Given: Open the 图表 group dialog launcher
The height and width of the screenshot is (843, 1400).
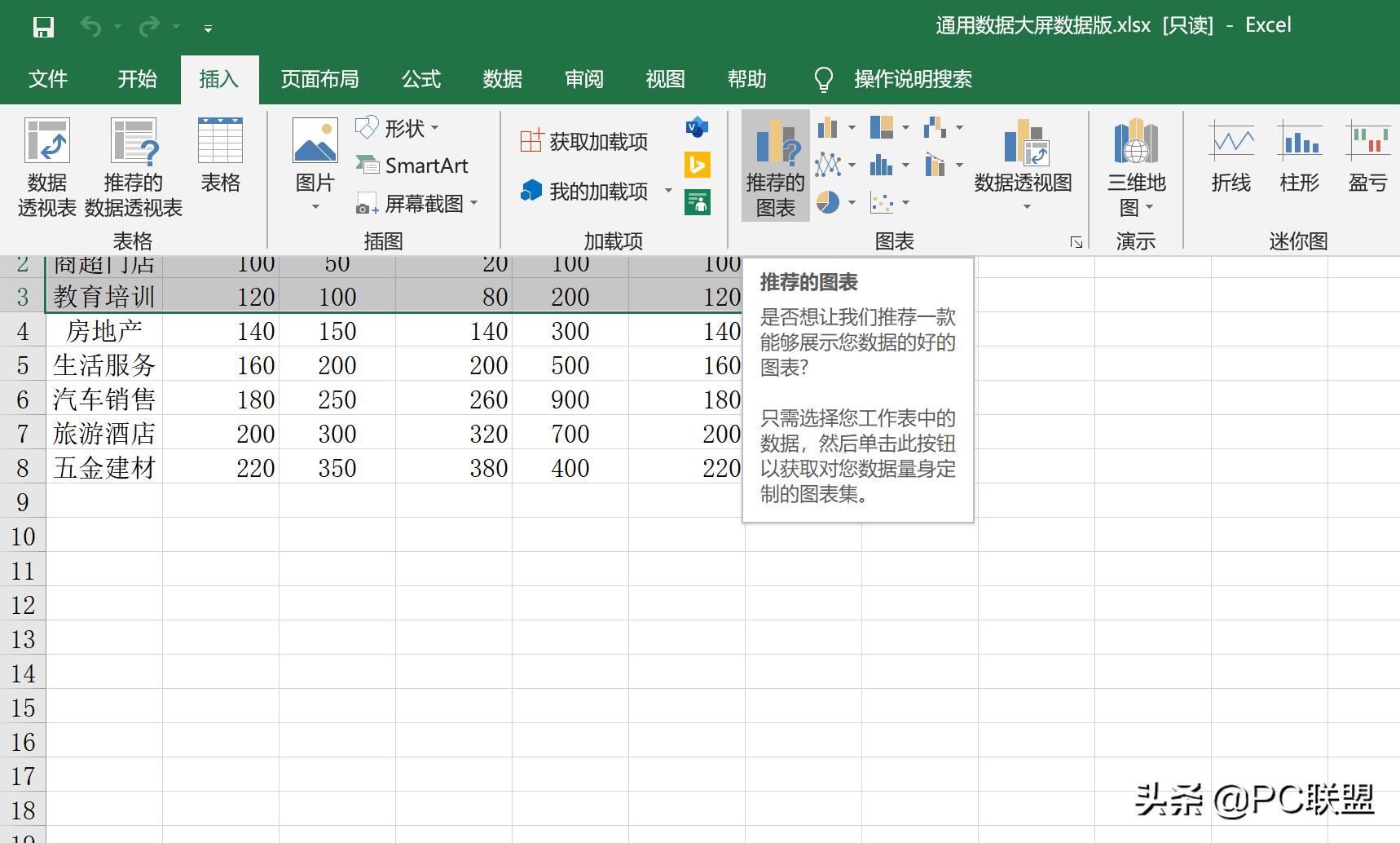Looking at the screenshot, I should coord(1077,241).
